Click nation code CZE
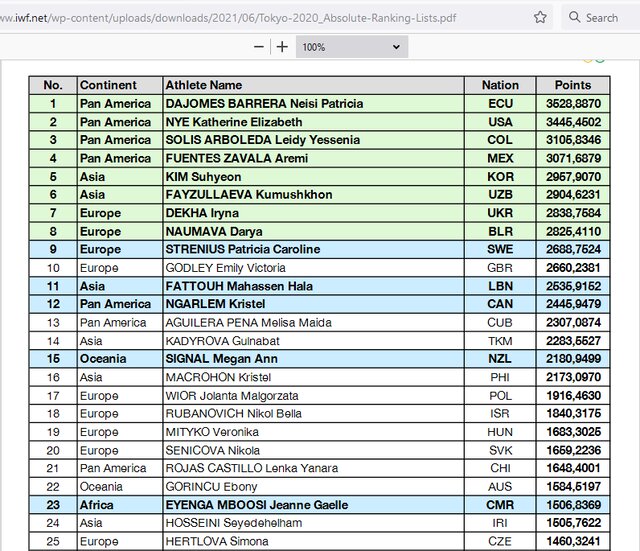640x551 pixels. [500, 542]
